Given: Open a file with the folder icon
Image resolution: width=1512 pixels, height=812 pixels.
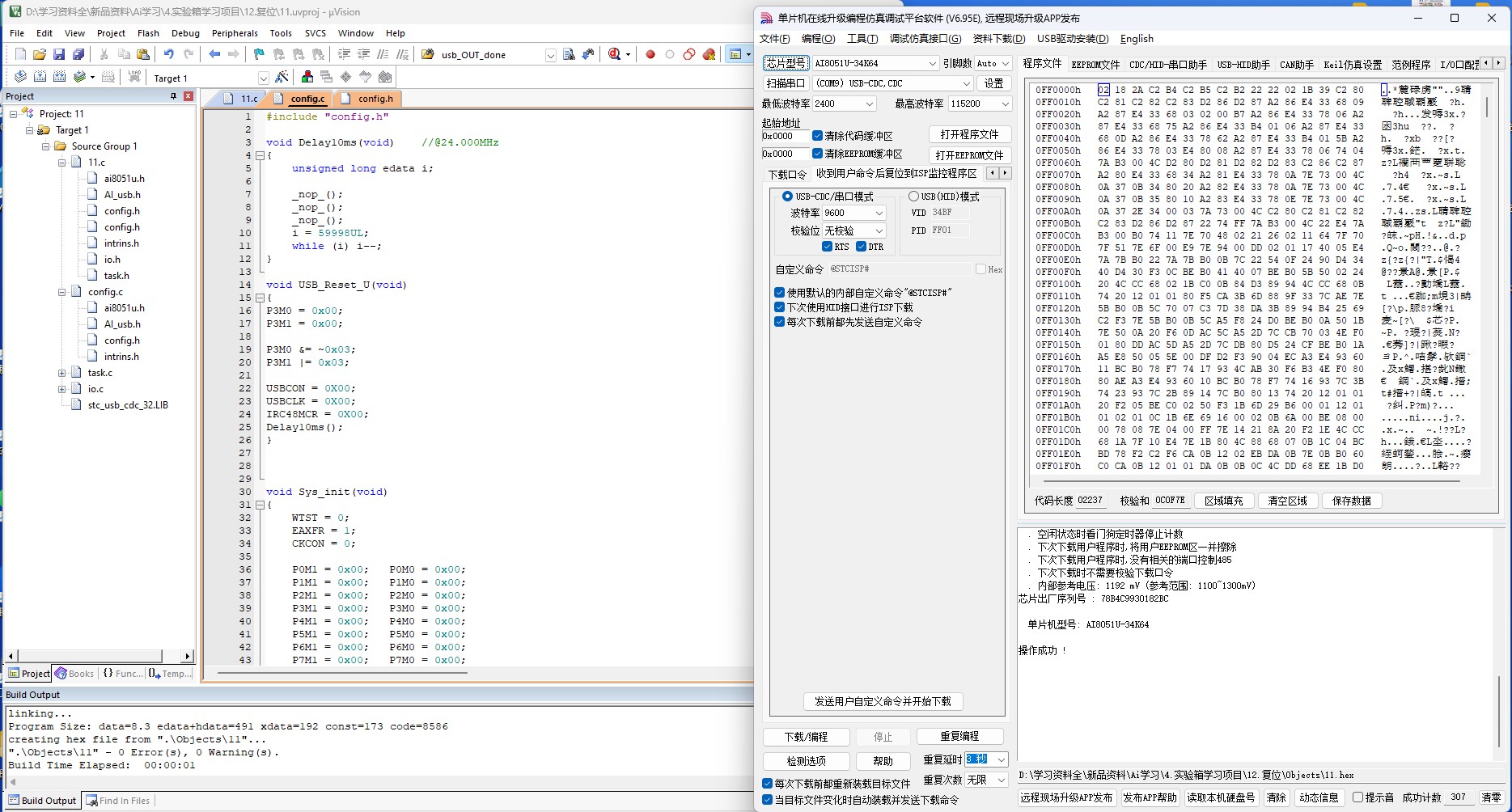Looking at the screenshot, I should click(40, 54).
